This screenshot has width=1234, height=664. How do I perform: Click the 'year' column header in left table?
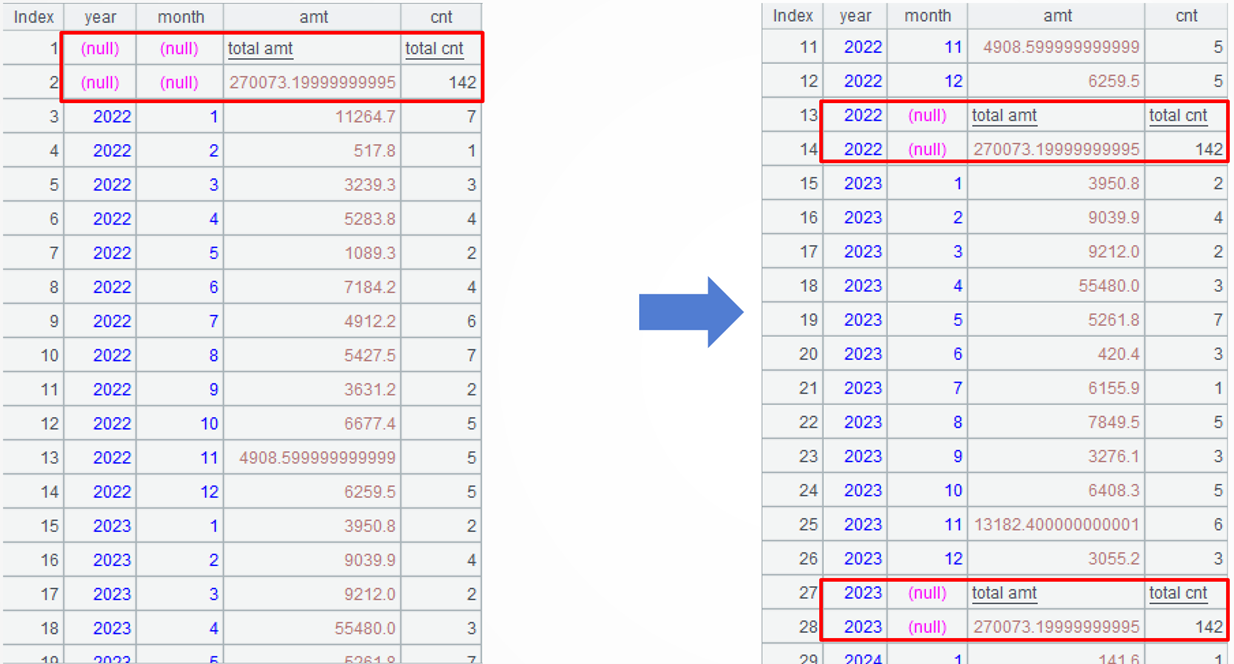coord(100,17)
